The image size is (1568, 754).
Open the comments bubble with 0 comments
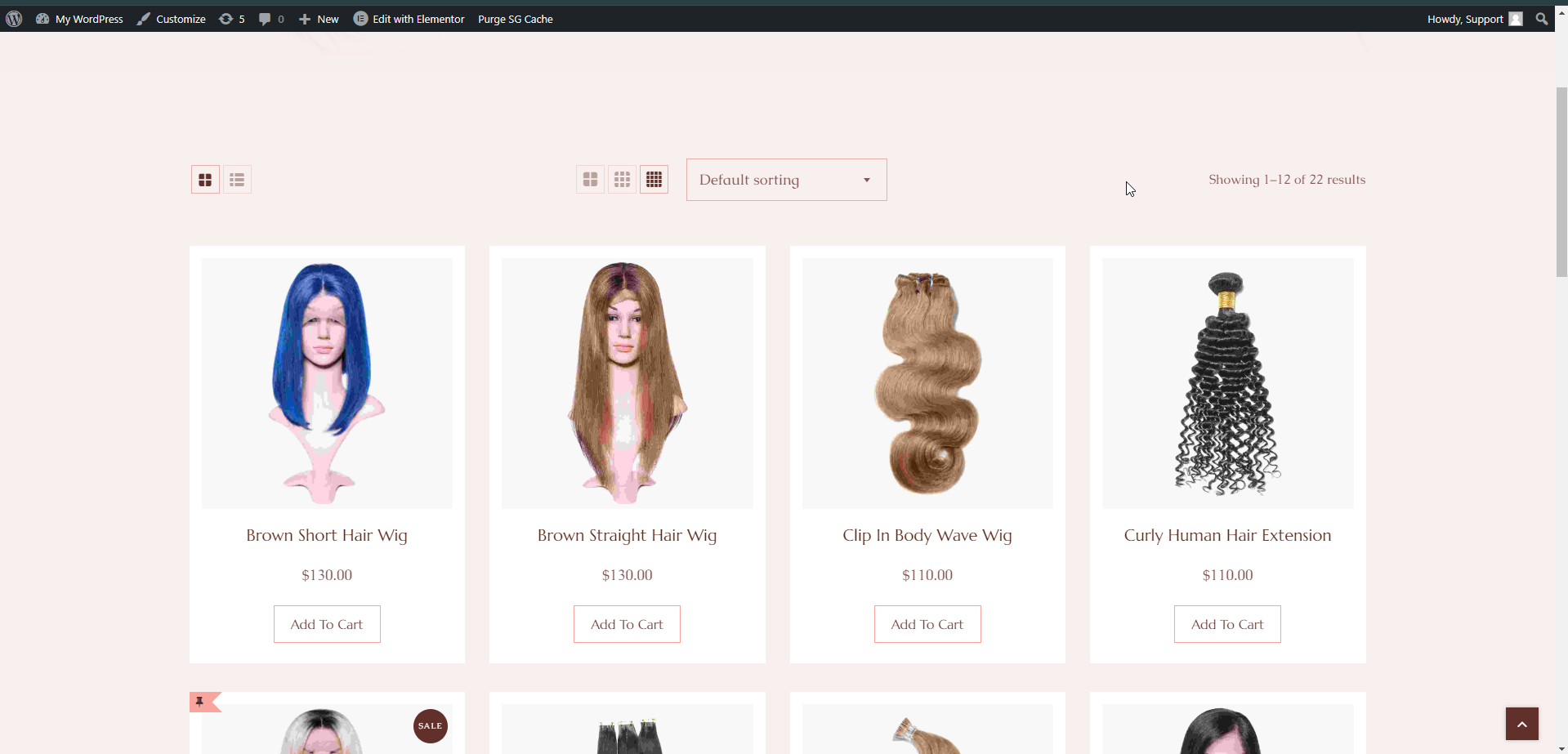(x=271, y=19)
